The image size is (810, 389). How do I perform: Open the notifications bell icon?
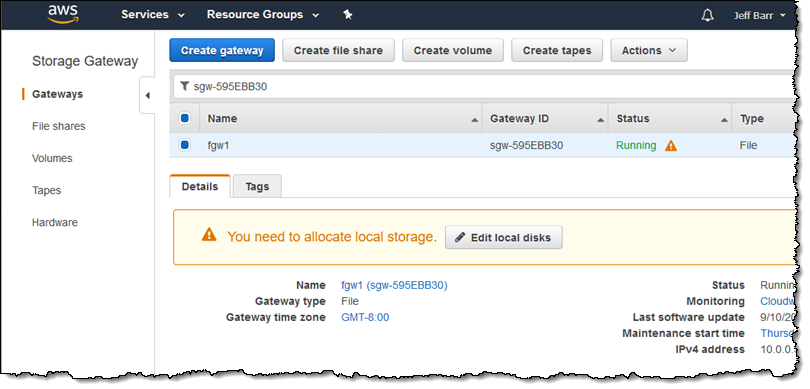(x=707, y=15)
